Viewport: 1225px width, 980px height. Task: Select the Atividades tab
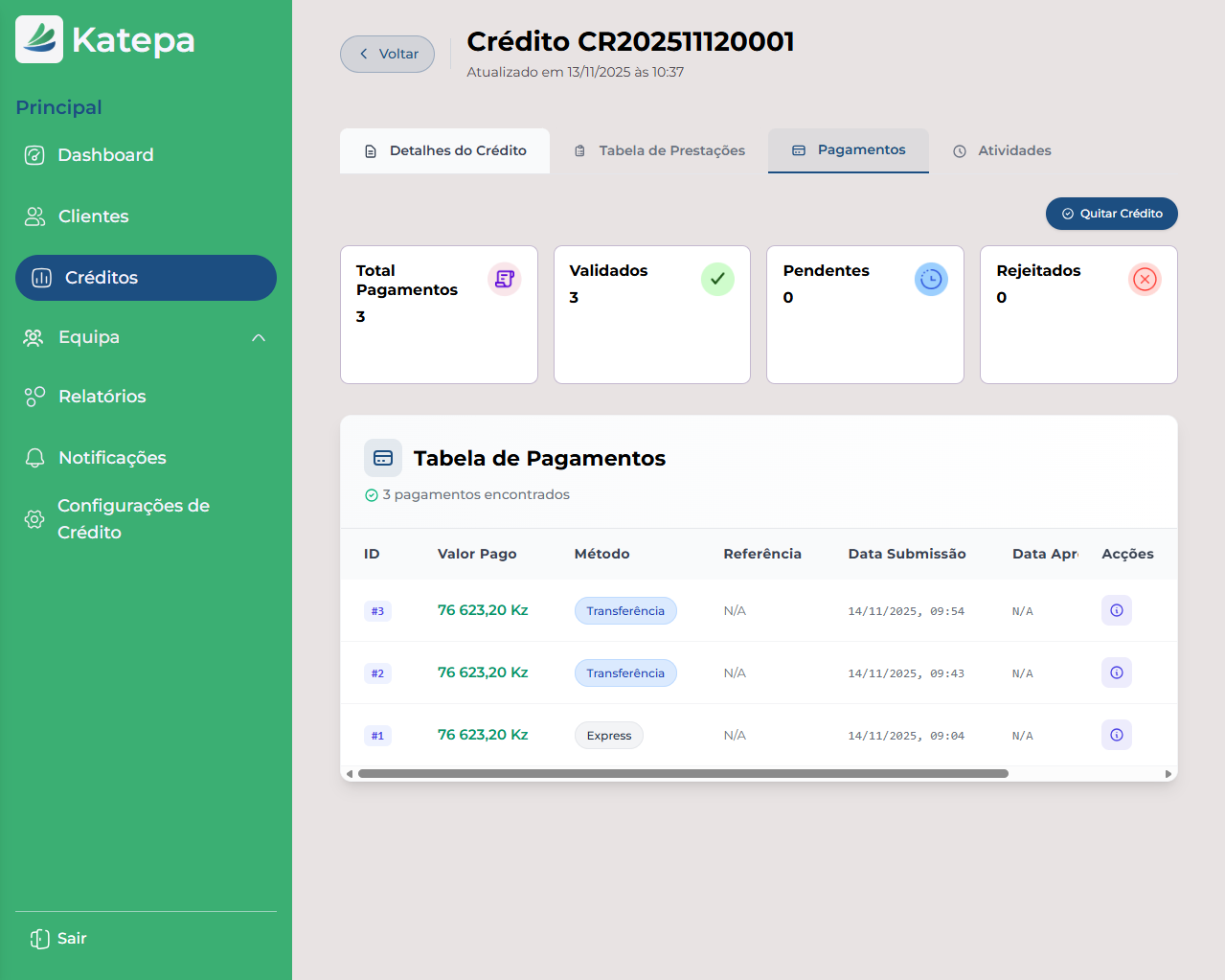1002,150
